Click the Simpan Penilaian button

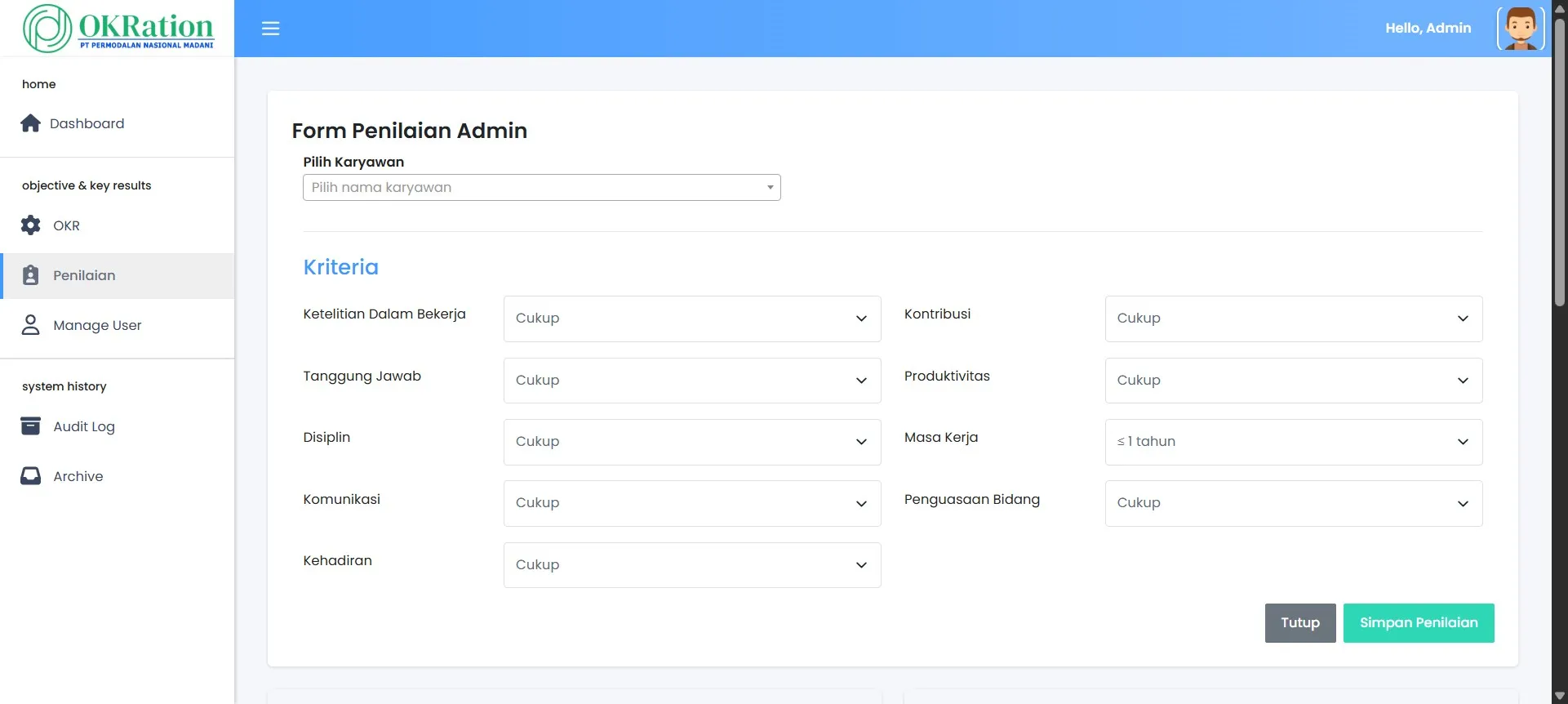tap(1419, 623)
